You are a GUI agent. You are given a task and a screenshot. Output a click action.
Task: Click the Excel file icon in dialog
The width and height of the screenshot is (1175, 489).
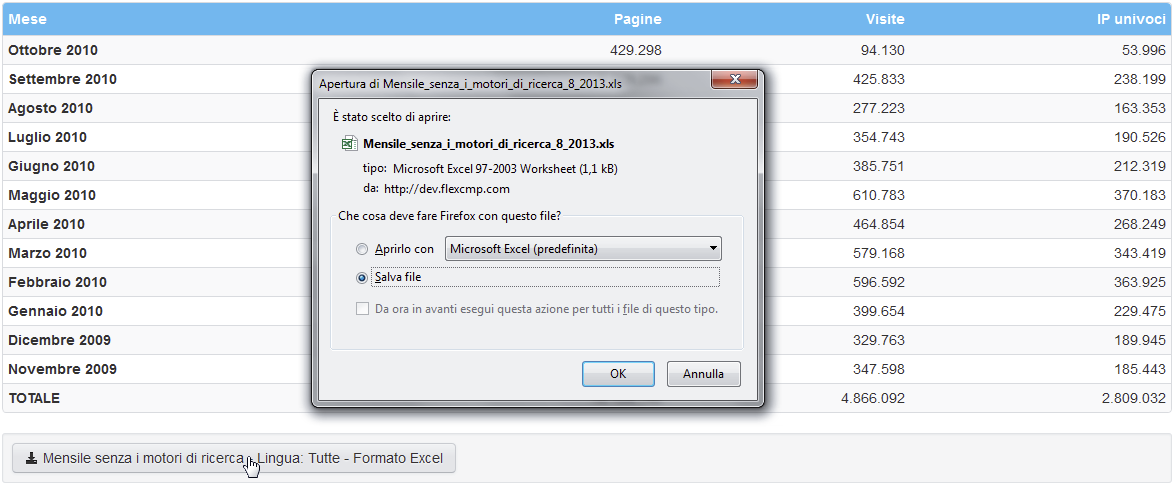349,144
